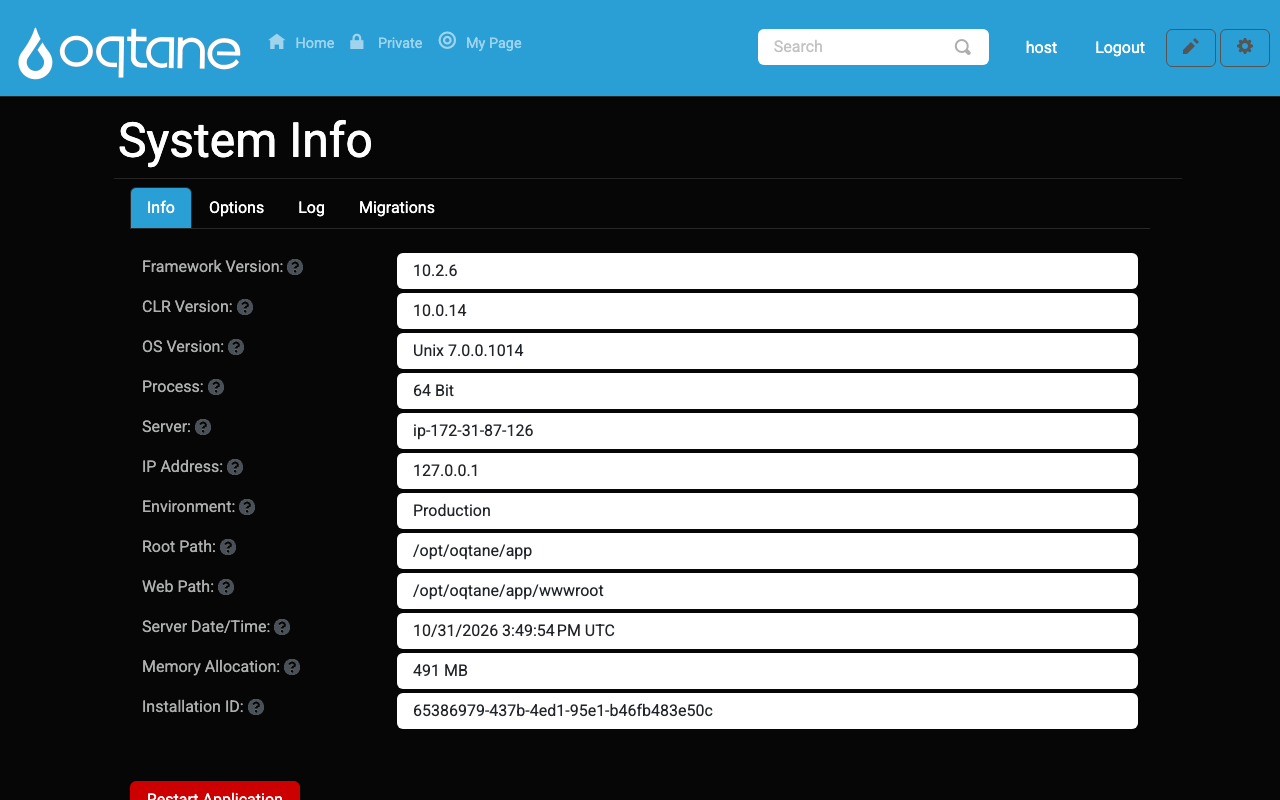Viewport: 1280px width, 800px height.
Task: Open the Log tab
Action: [x=311, y=208]
